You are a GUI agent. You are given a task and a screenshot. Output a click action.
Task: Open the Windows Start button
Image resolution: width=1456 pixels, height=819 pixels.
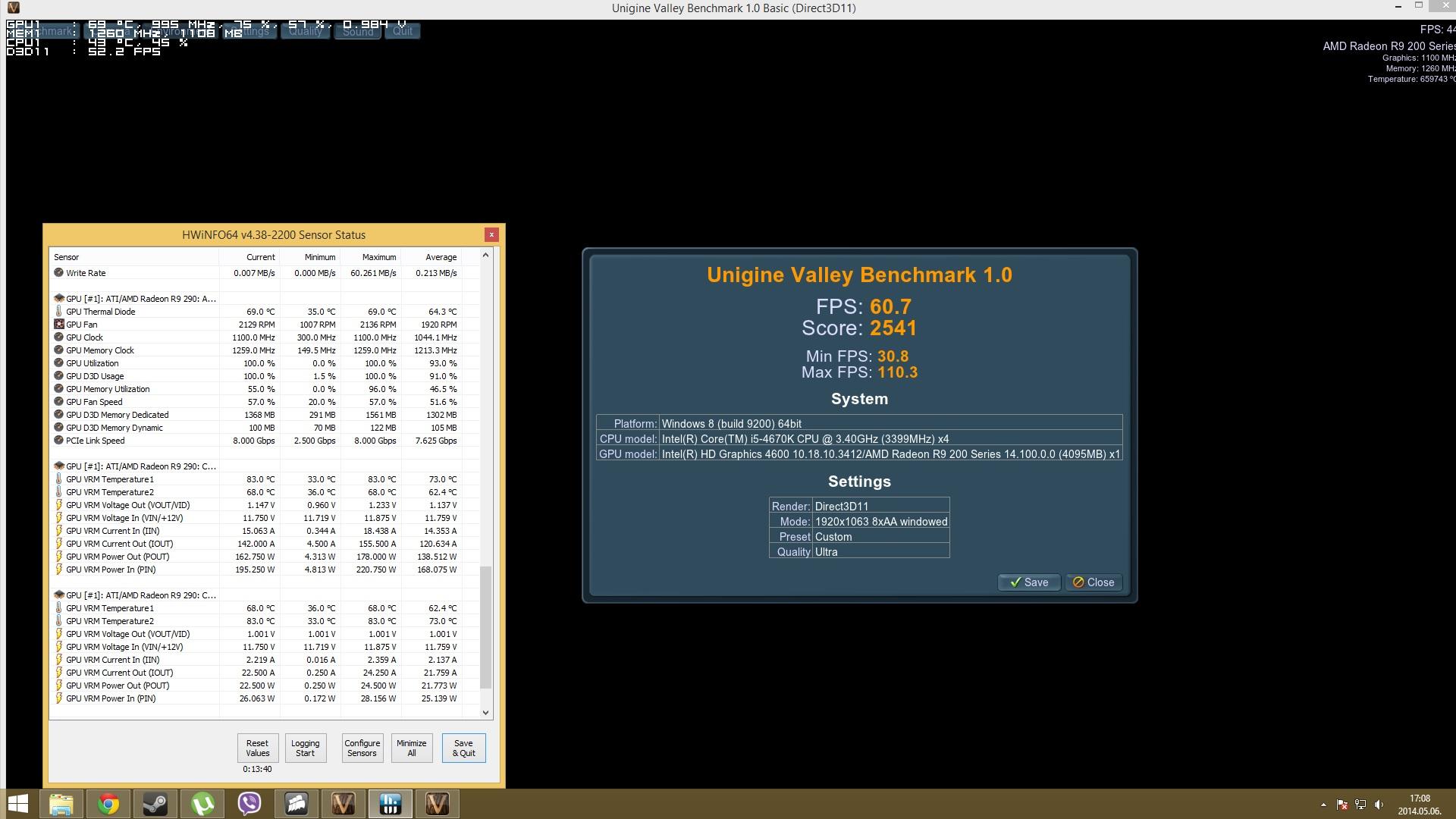(17, 804)
